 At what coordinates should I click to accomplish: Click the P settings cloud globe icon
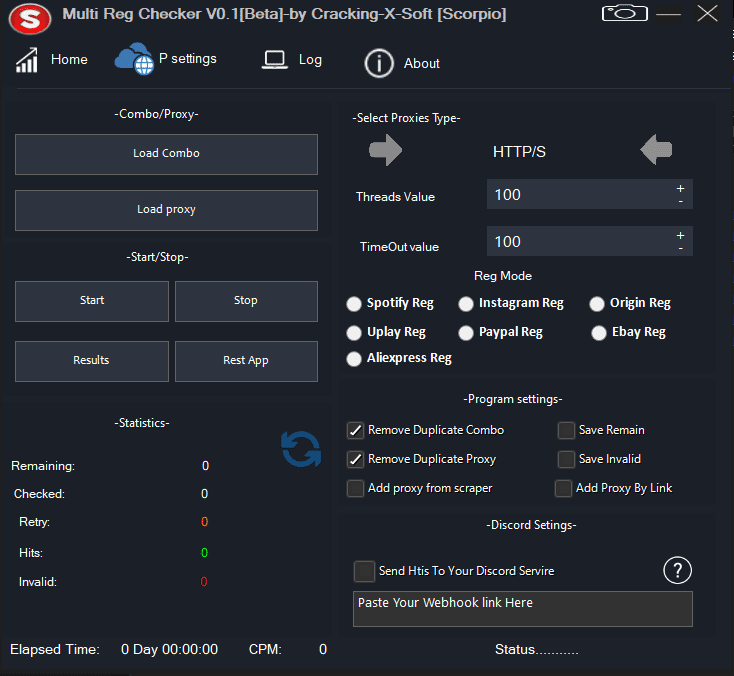[x=134, y=59]
